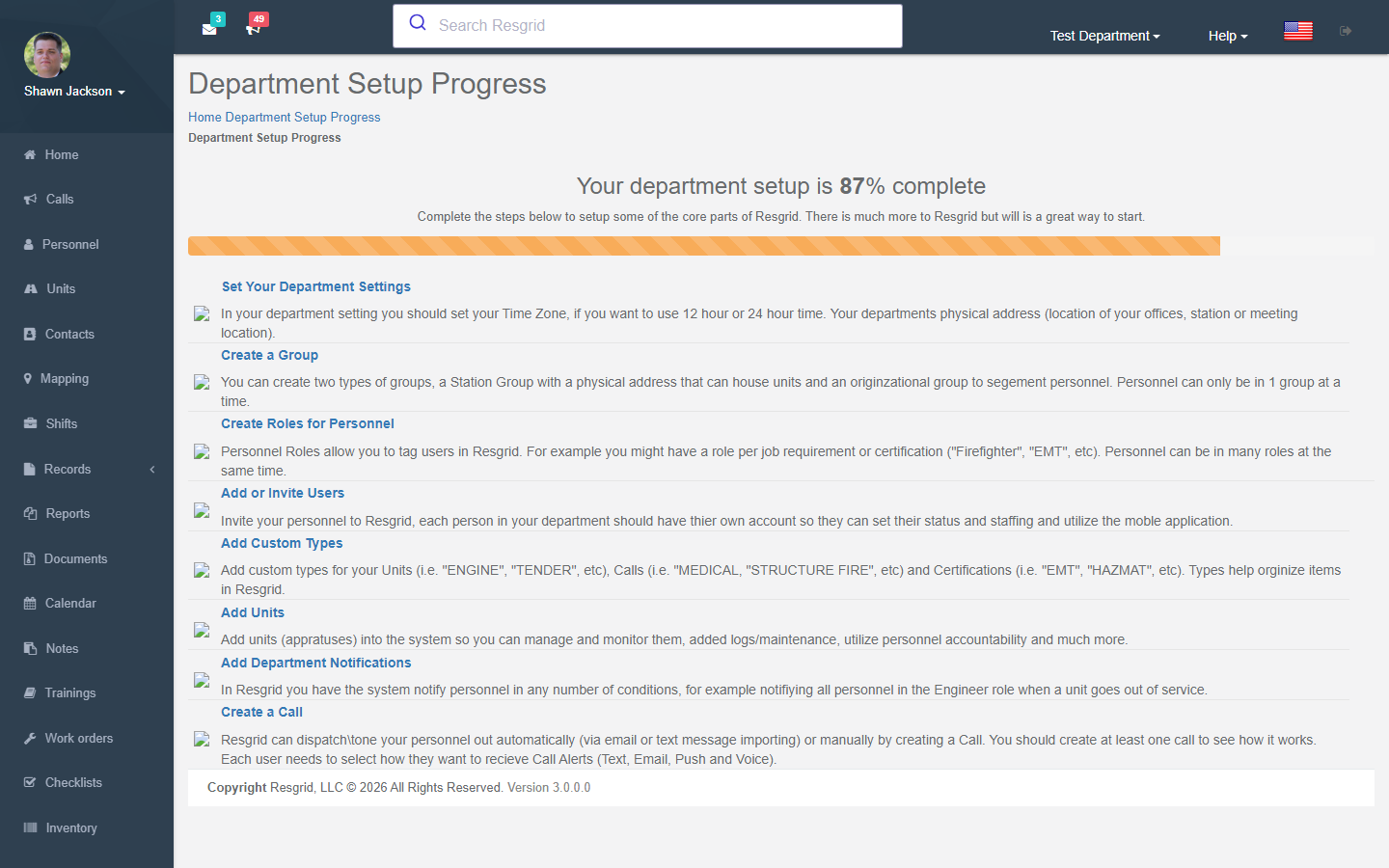Screen dimensions: 1389x868
Task: Expand the Records submenu arrow
Action: click(151, 470)
